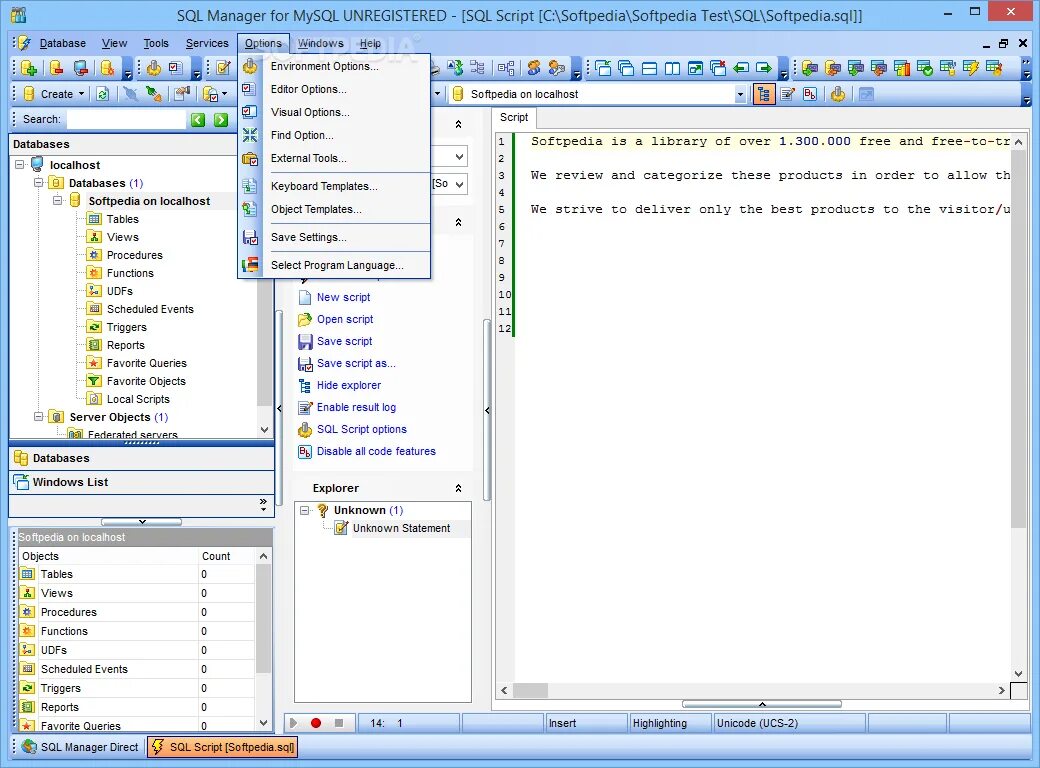1040x768 pixels.
Task: Collapse the Server Objects (1) tree node
Action: point(39,416)
